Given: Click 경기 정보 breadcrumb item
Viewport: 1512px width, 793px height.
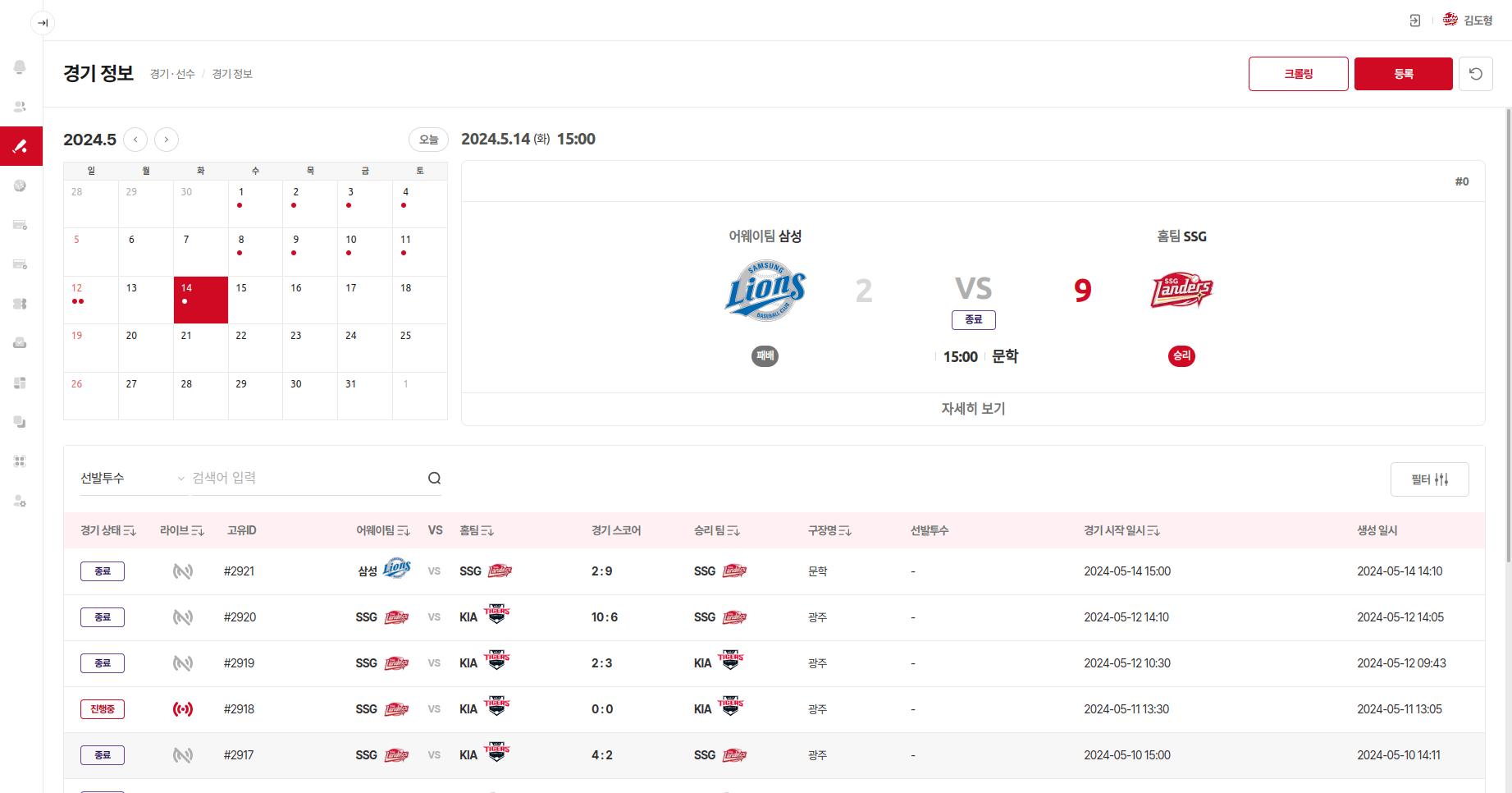Looking at the screenshot, I should (x=232, y=74).
